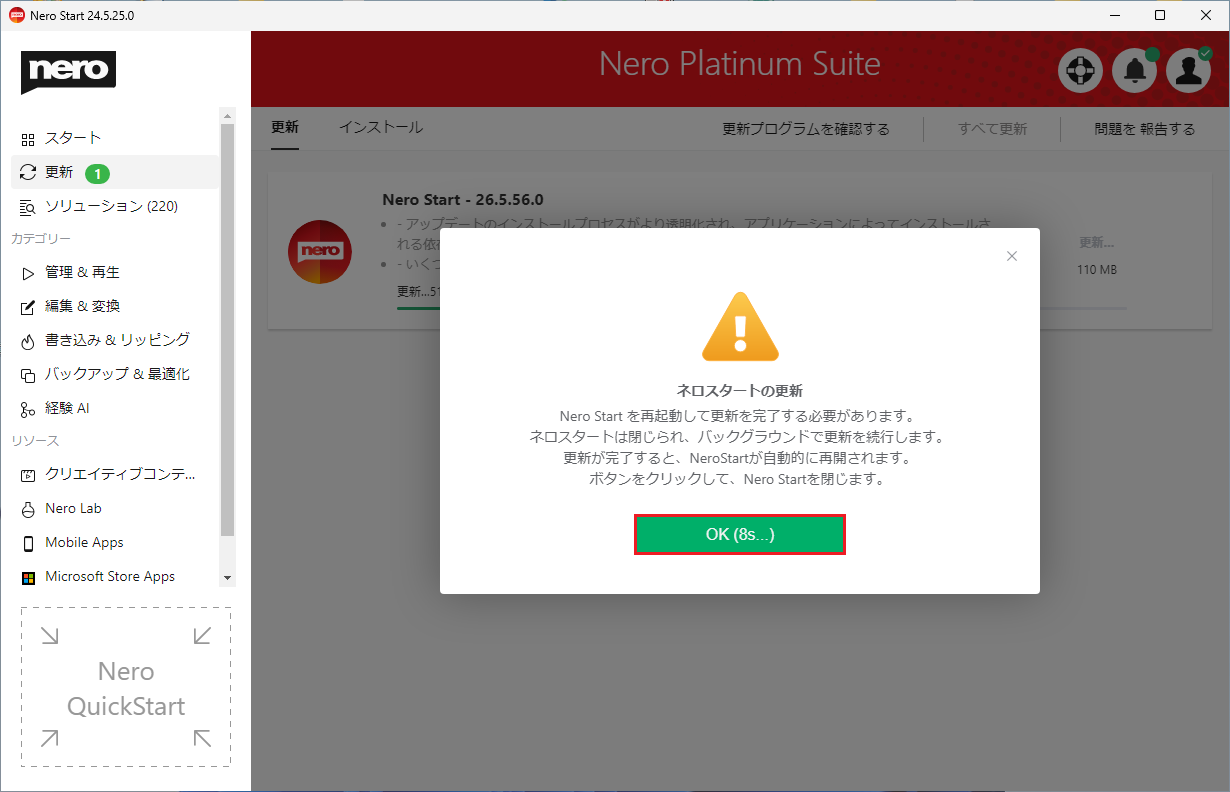
Task: Close the ネロスタートの更新 dialog with the X
Action: coord(1012,256)
